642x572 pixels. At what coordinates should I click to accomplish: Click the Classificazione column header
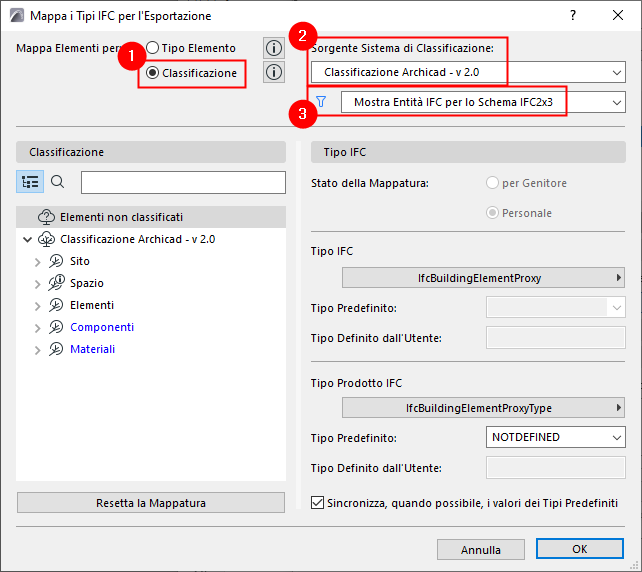151,152
